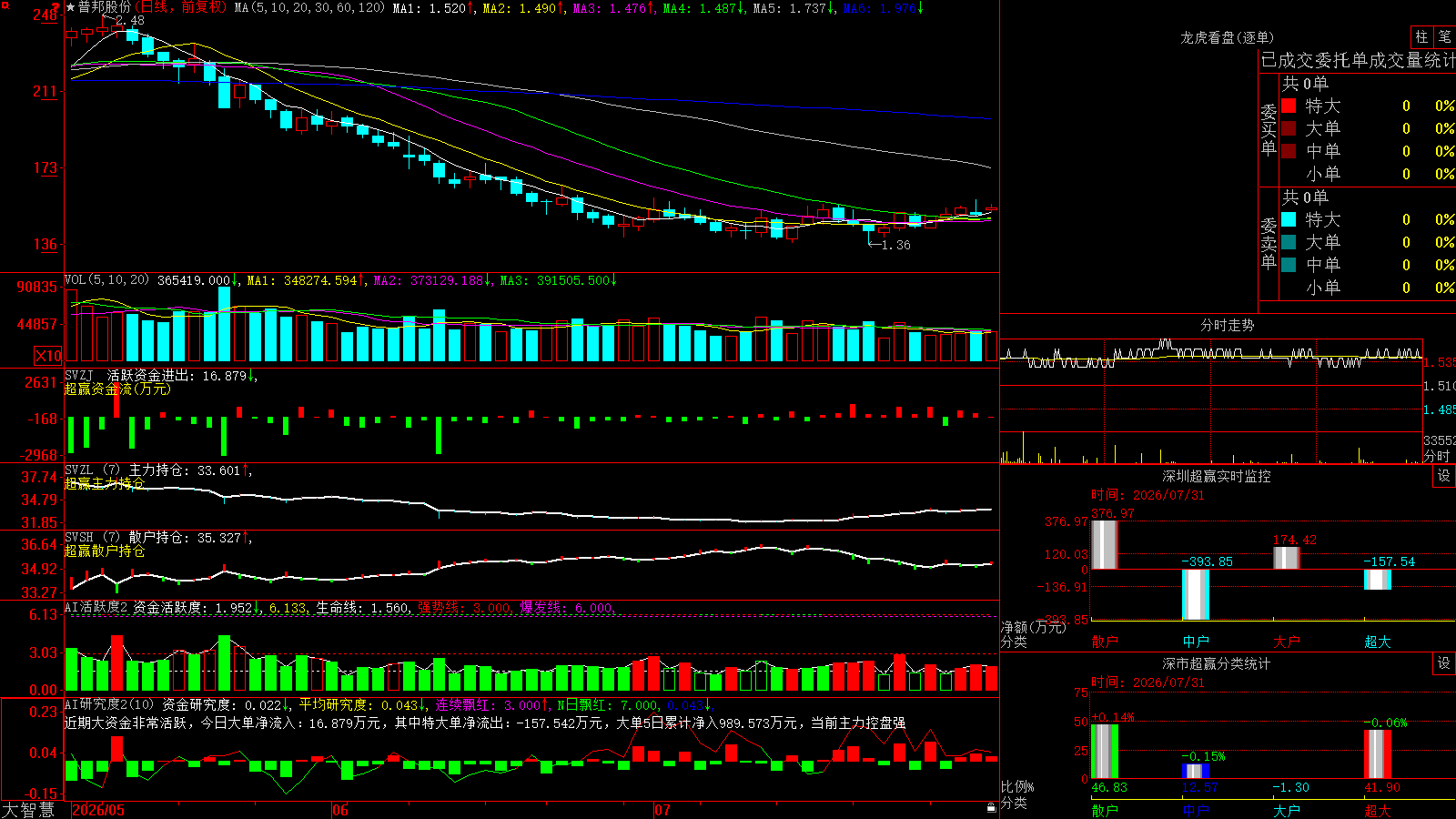The image size is (1456, 819).
Task: Open 设 settings for 深圳超赢实时监控
Action: 1444,476
